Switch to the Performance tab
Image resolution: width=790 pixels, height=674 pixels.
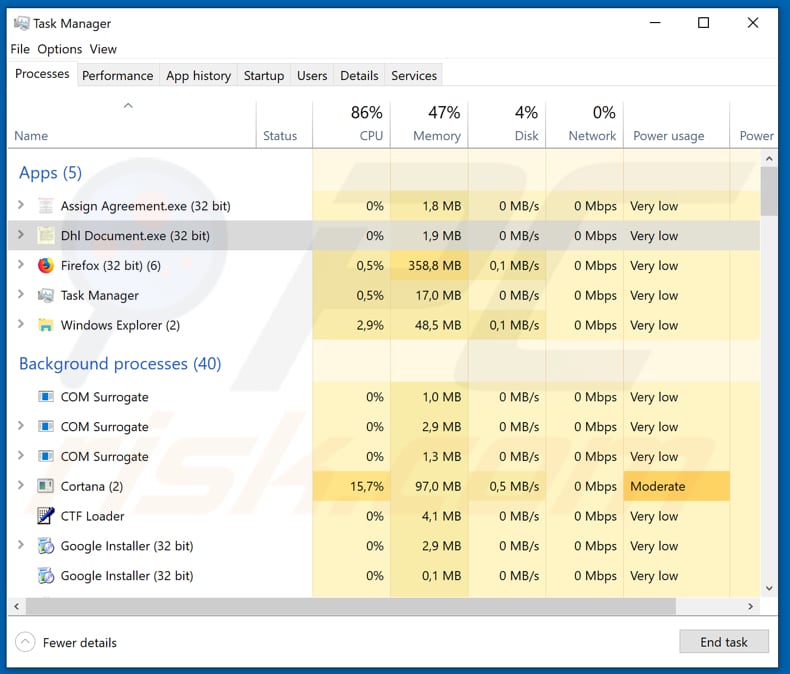click(x=117, y=76)
